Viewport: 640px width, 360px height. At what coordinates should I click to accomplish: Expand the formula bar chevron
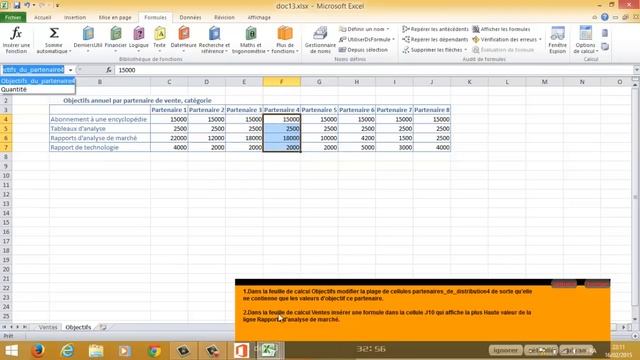636,70
